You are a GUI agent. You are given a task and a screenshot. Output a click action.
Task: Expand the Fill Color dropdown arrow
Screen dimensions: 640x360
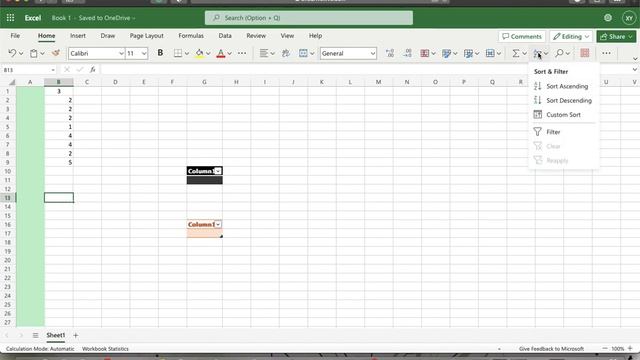point(208,53)
